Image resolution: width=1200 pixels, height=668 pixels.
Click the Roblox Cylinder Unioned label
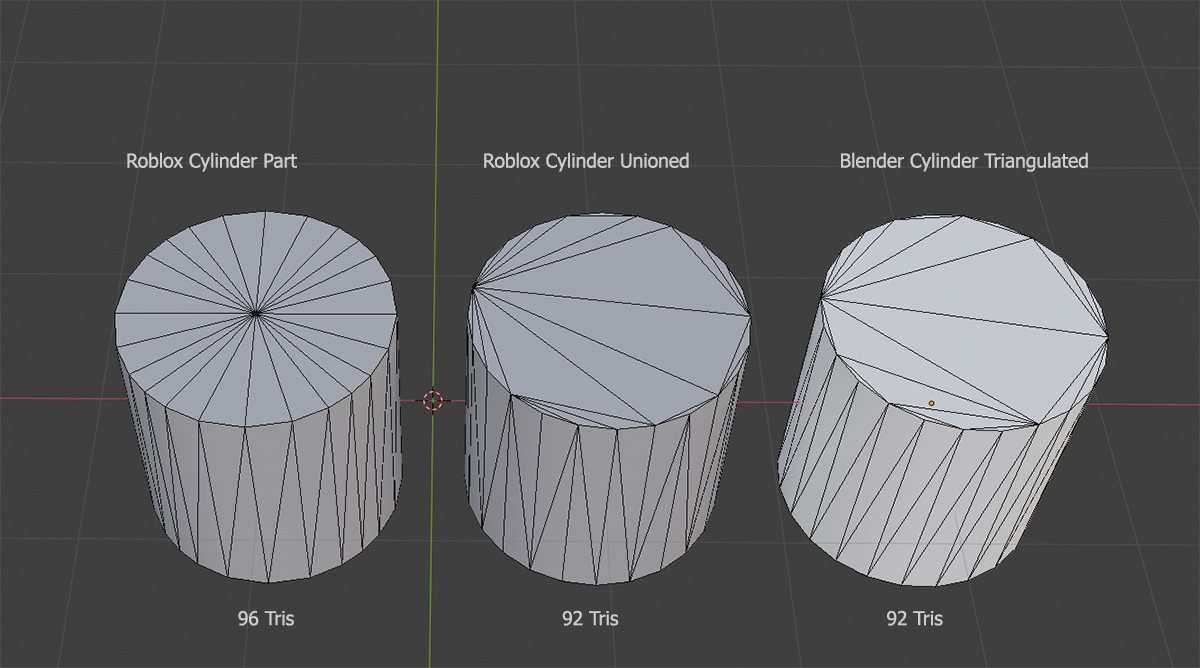[586, 160]
